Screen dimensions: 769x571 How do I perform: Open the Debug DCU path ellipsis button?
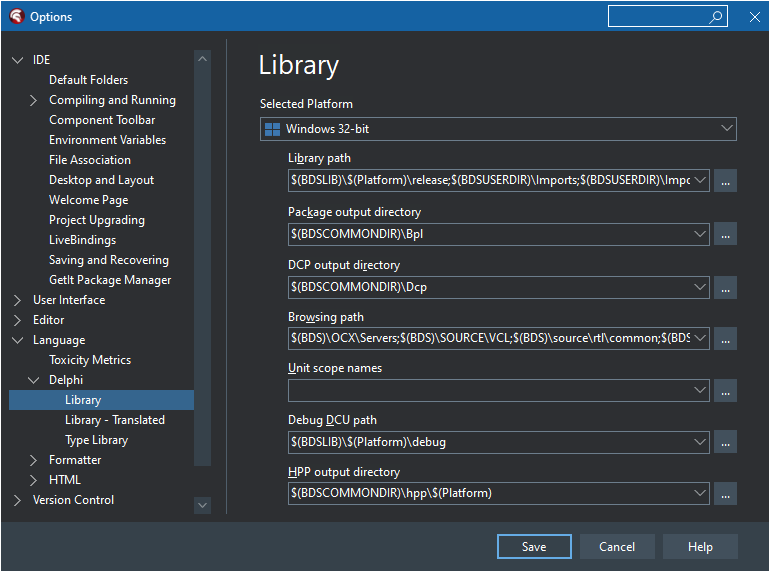tap(725, 442)
